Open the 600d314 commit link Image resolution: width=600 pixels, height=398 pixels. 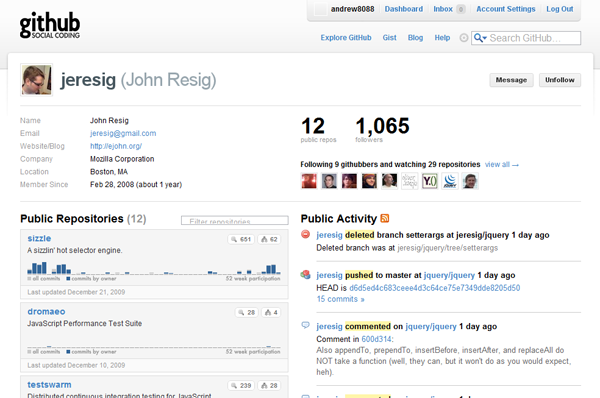click(x=377, y=339)
